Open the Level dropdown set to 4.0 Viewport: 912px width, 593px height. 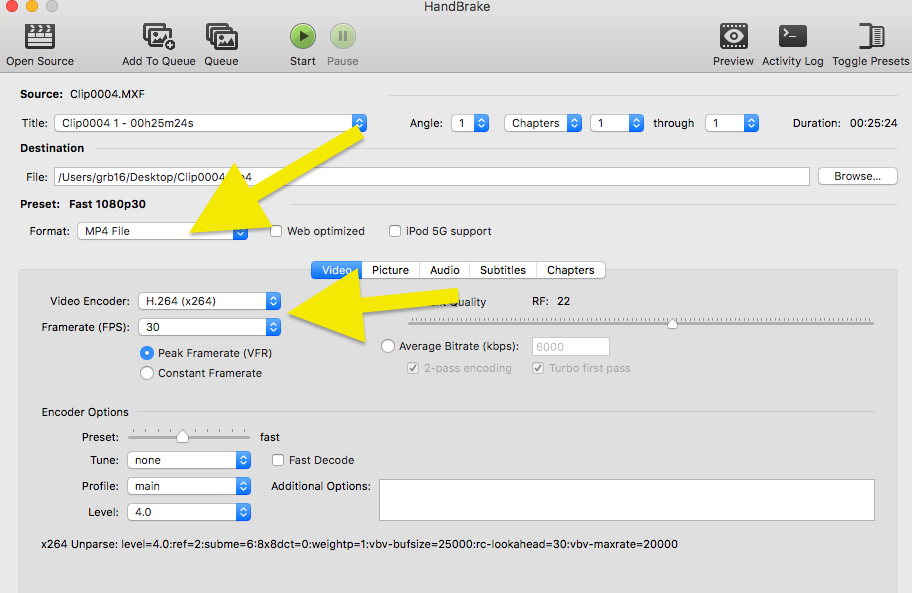tap(189, 512)
